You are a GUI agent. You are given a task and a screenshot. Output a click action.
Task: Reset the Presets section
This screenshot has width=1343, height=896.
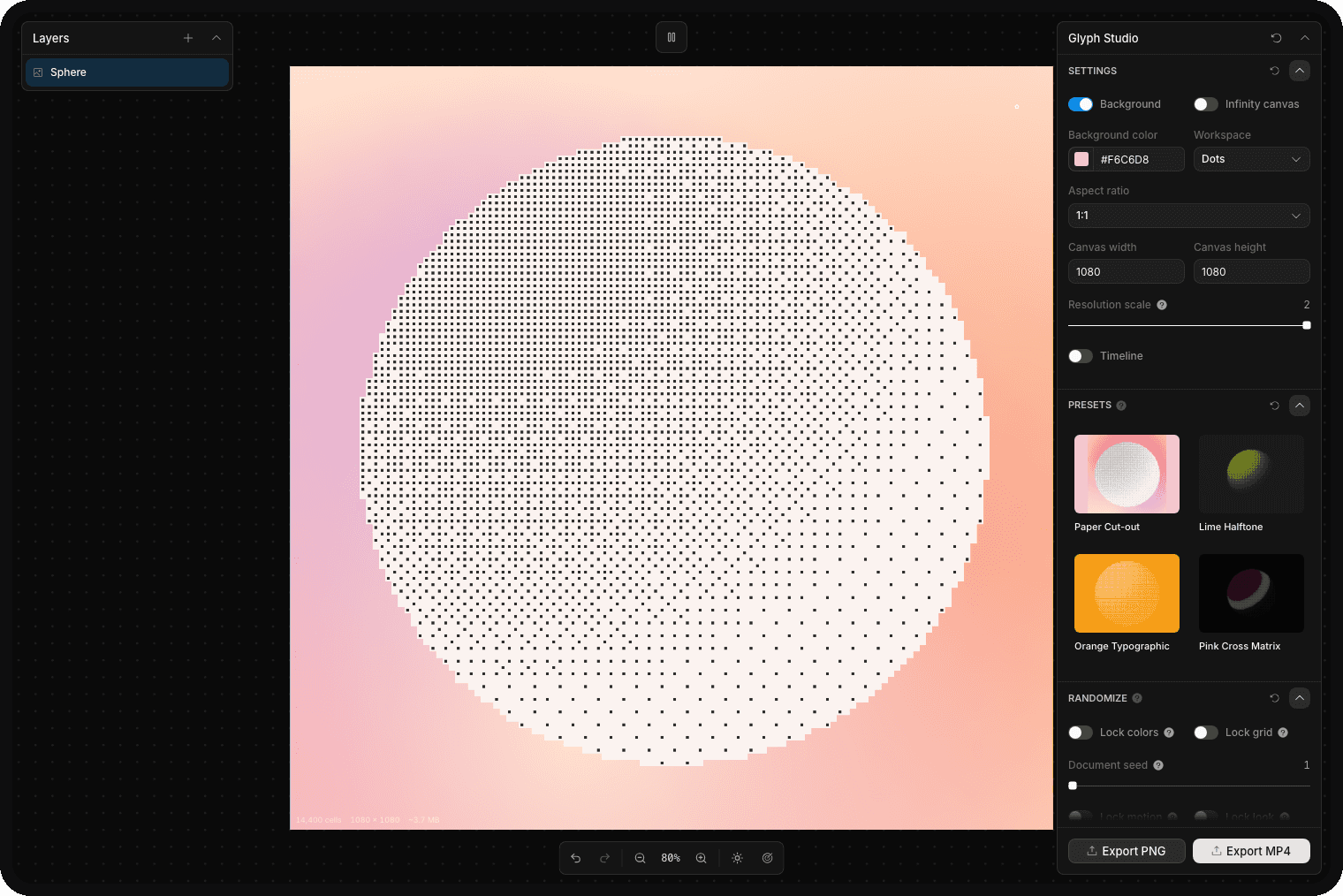[1274, 406]
